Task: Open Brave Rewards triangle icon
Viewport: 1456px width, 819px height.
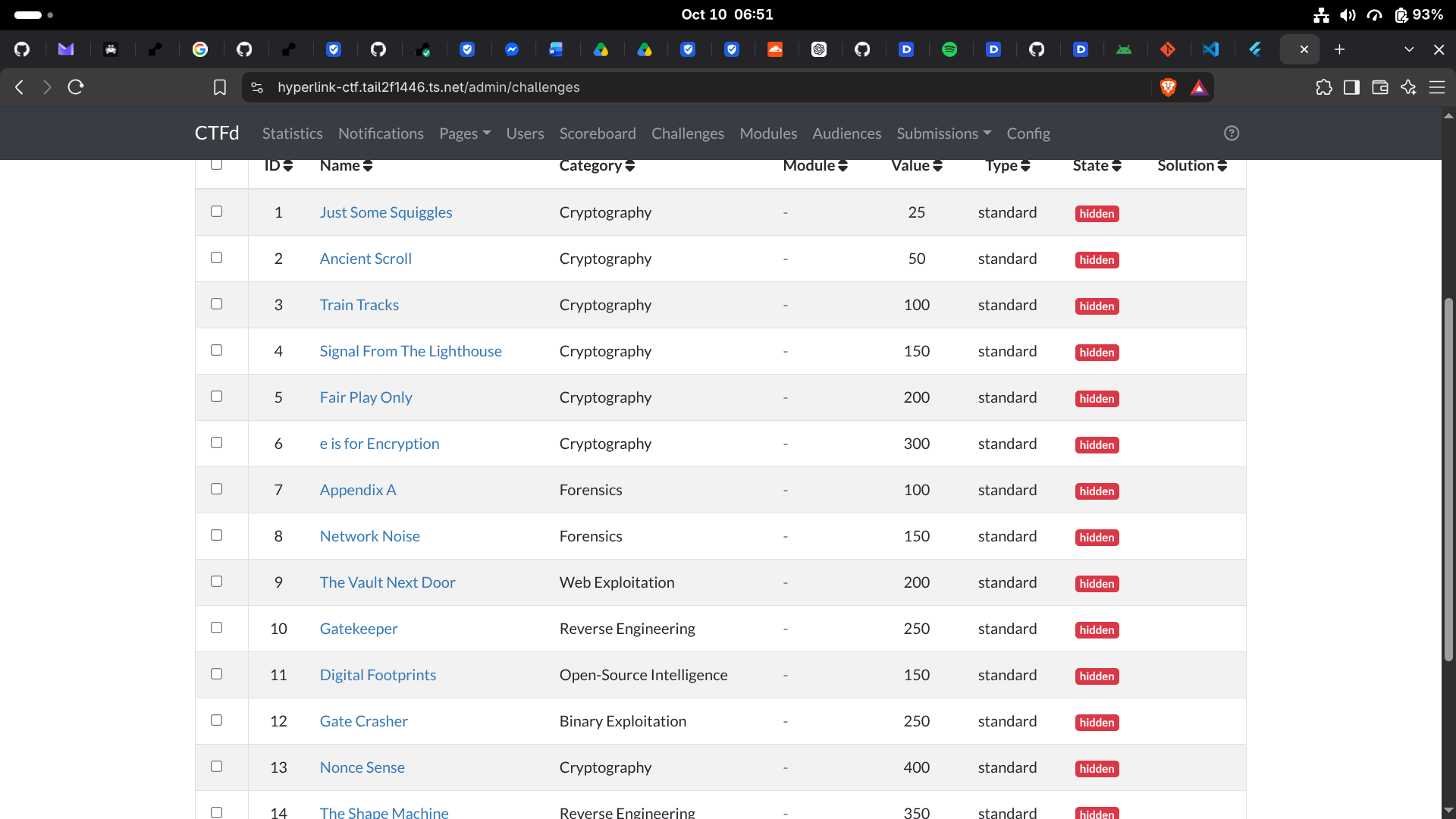Action: coord(1199,87)
